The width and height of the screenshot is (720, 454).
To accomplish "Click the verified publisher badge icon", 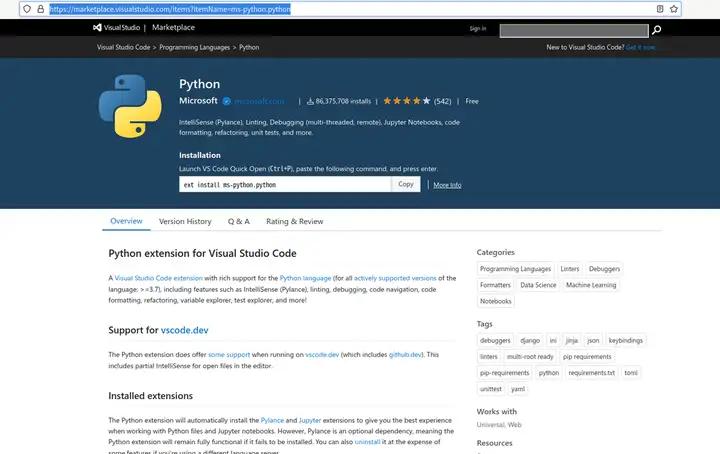I will tap(226, 101).
